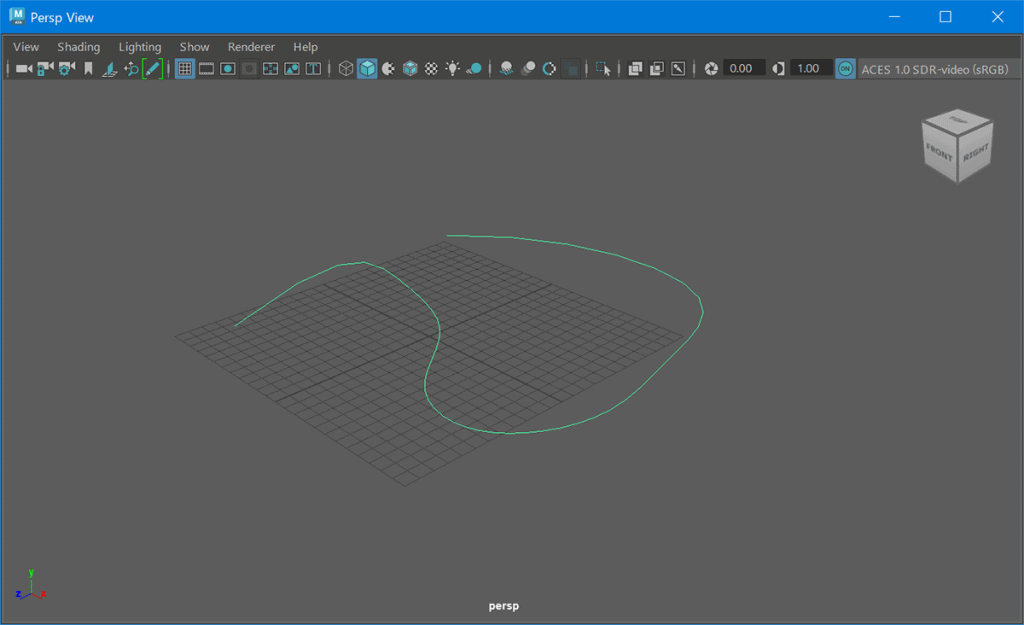Open the Lighting menu
This screenshot has height=625, width=1024.
click(140, 47)
